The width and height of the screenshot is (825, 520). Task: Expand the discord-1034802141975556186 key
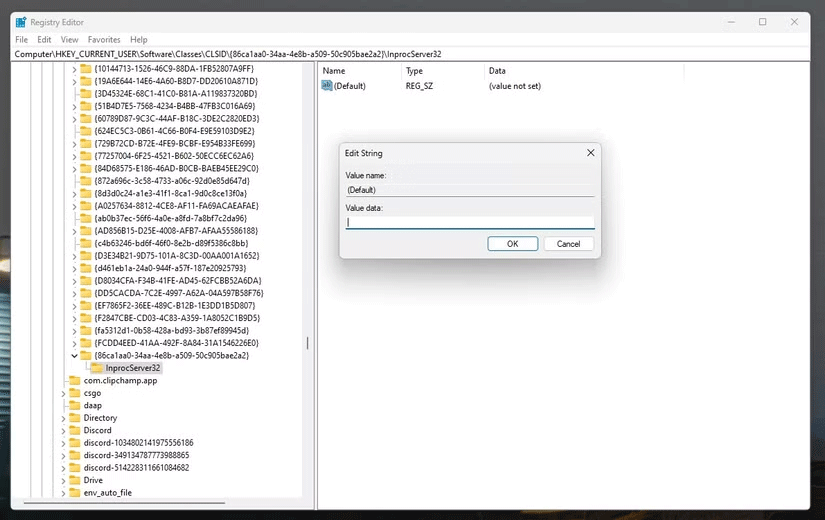coord(63,443)
